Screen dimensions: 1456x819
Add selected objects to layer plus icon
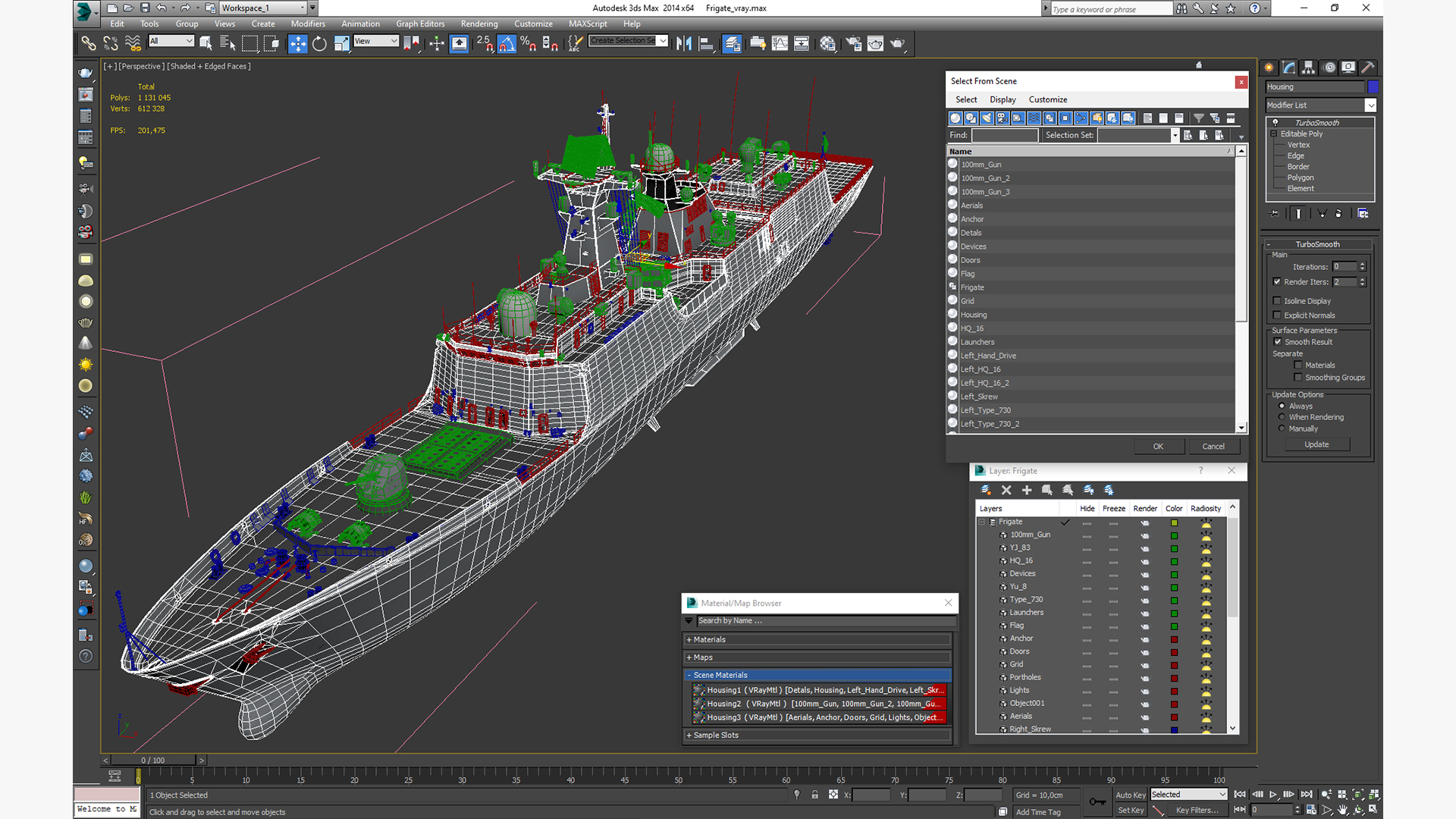[x=1027, y=491]
